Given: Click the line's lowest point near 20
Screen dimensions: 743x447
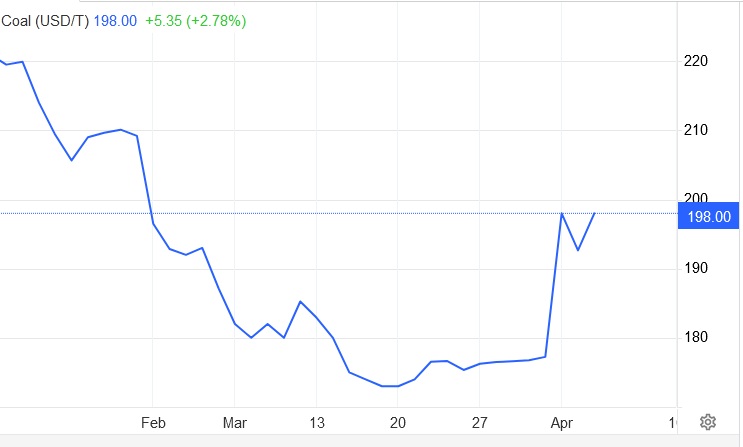Looking at the screenshot, I should 390,386.
